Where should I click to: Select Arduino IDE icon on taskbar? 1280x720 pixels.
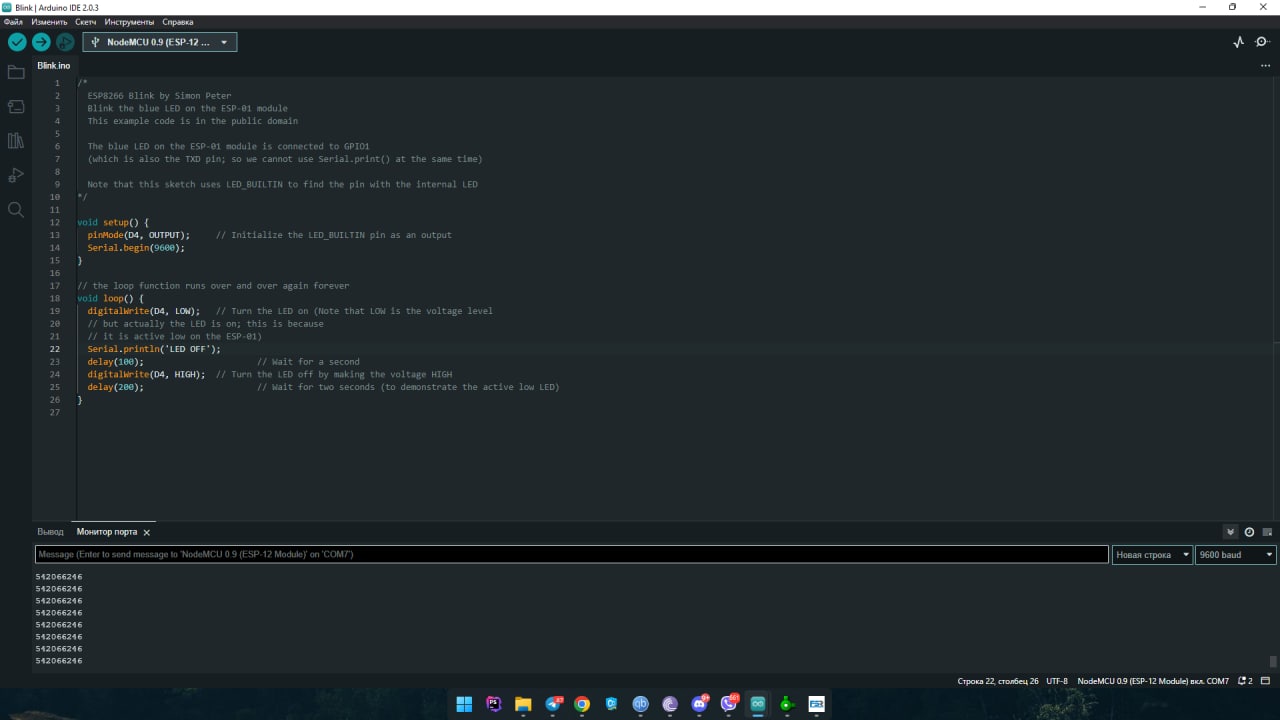click(758, 704)
